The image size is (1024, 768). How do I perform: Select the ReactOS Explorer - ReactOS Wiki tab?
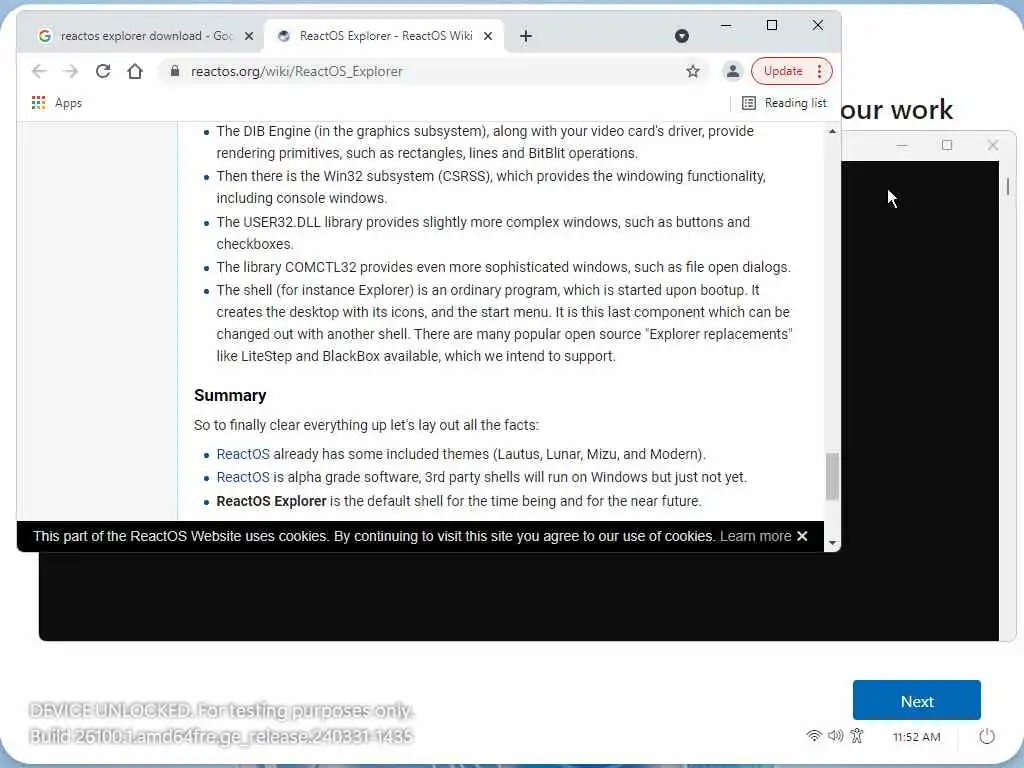pyautogui.click(x=386, y=36)
